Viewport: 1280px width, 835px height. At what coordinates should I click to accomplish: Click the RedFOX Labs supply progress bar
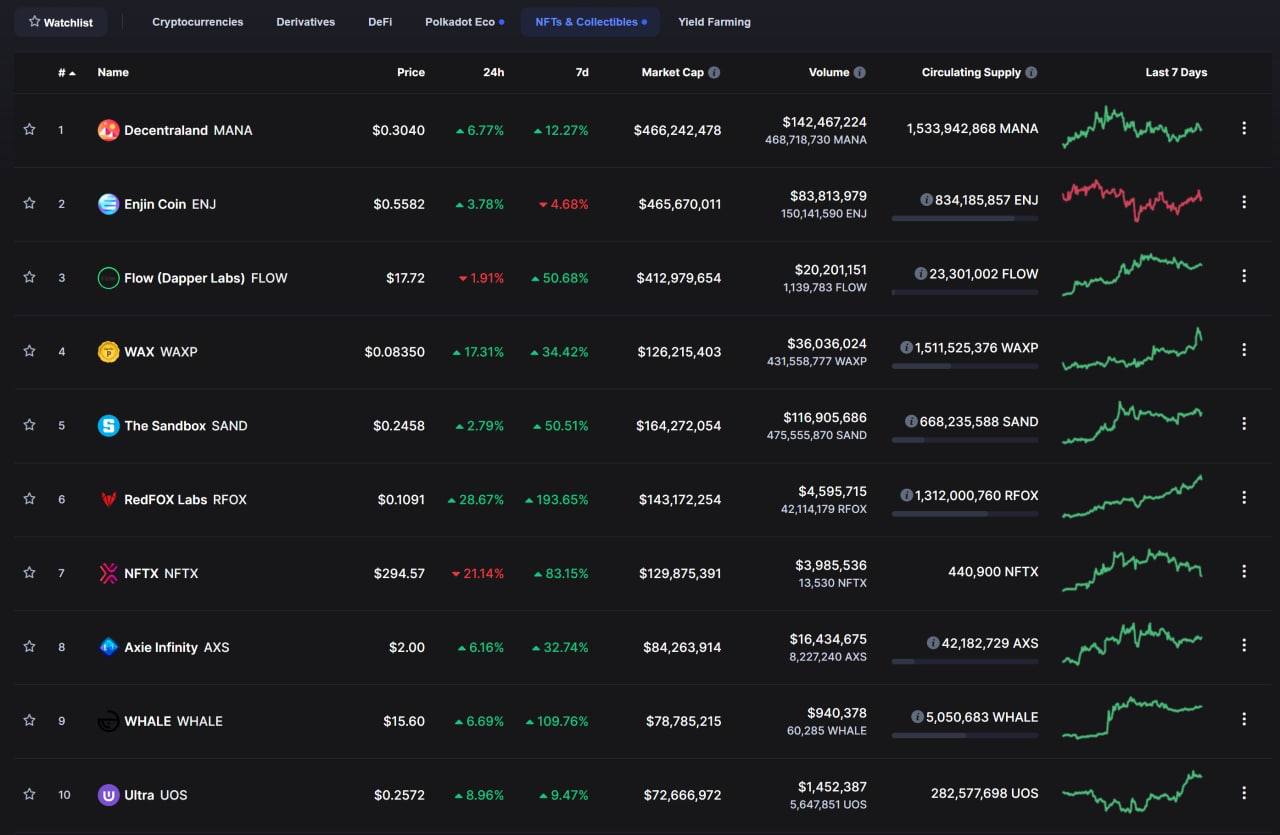click(965, 514)
